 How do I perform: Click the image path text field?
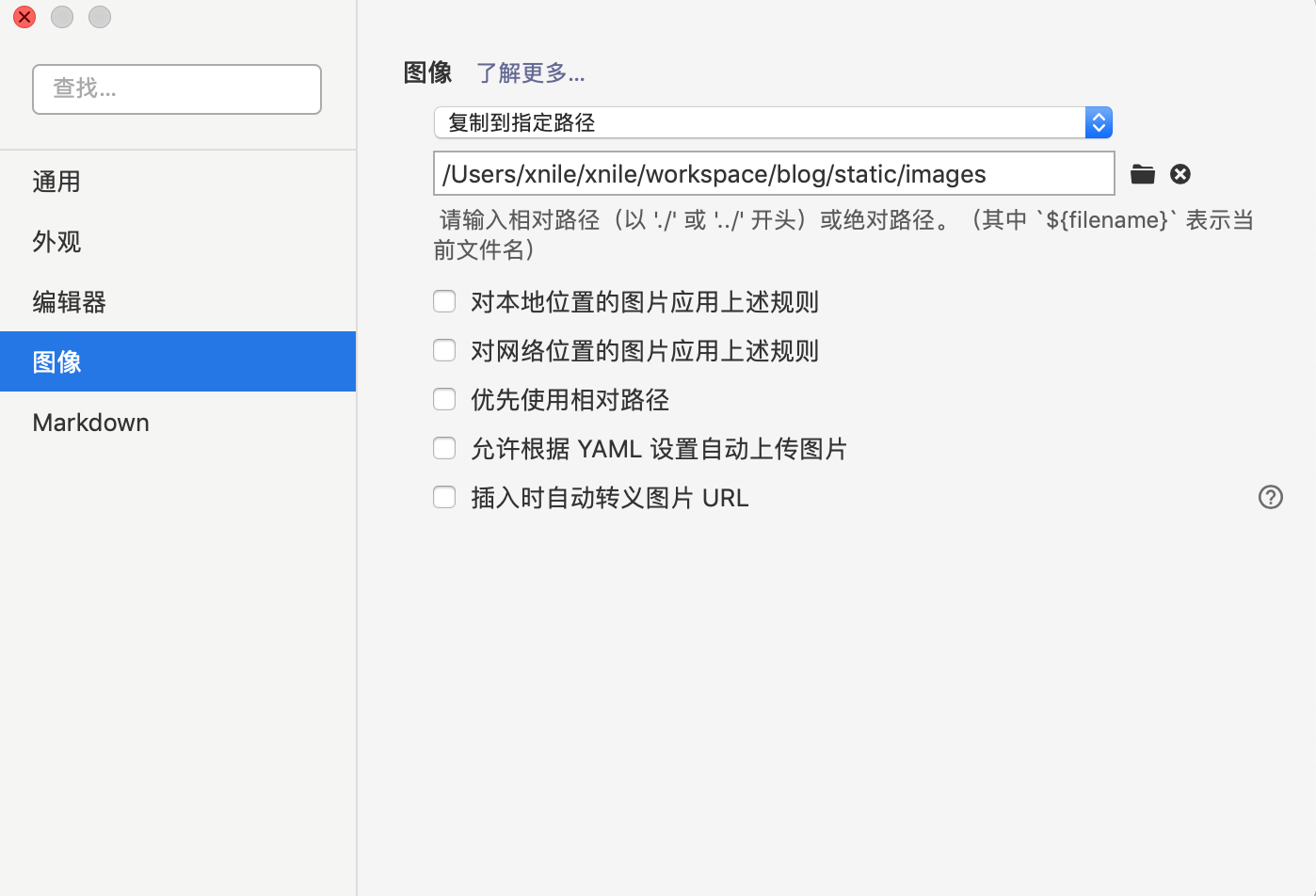pyautogui.click(x=772, y=174)
